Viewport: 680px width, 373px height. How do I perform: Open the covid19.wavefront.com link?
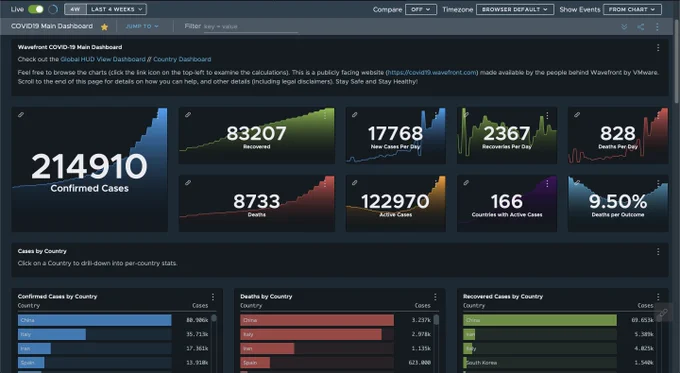(432, 72)
